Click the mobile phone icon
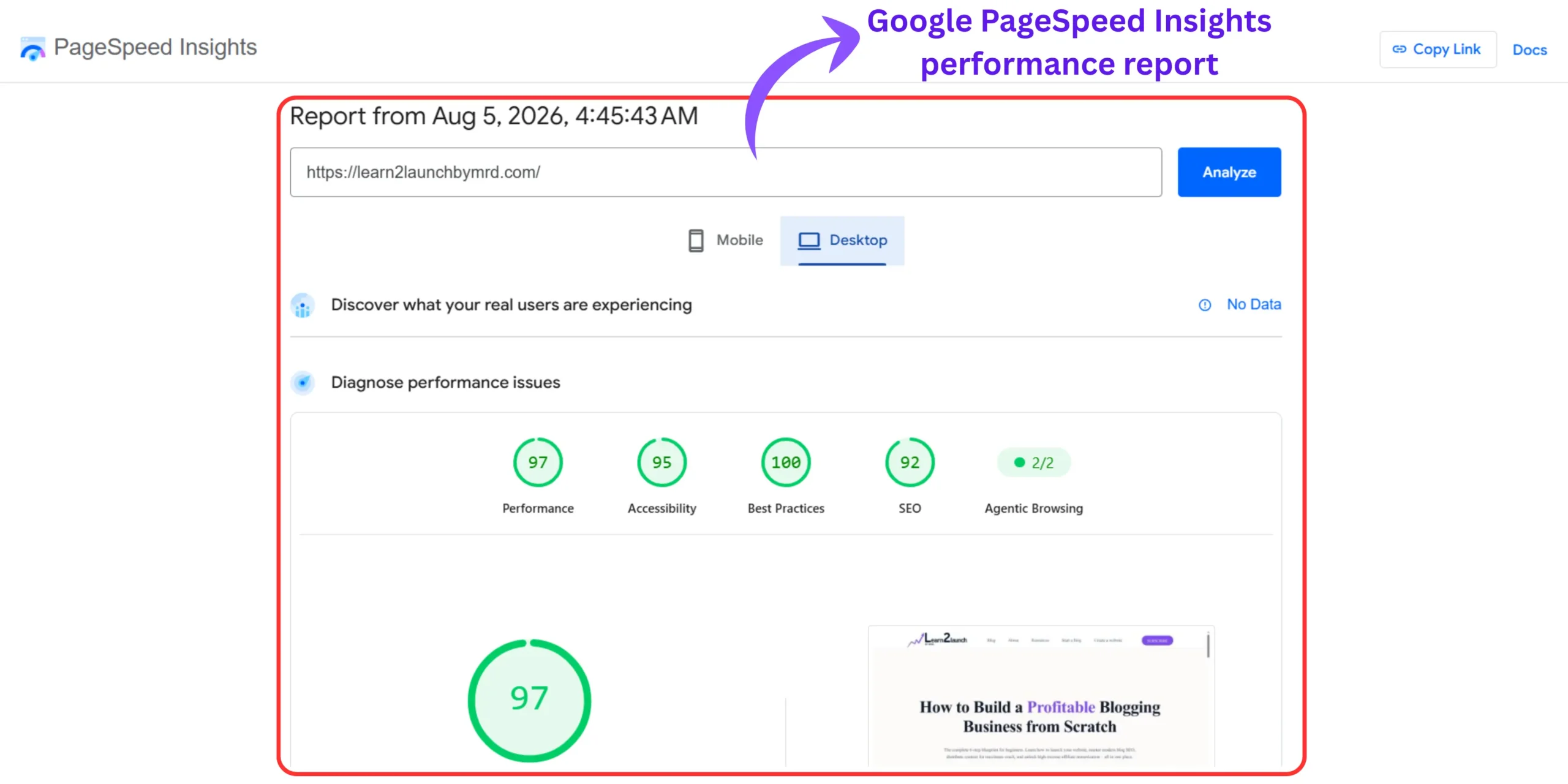The width and height of the screenshot is (1568, 784). 696,240
